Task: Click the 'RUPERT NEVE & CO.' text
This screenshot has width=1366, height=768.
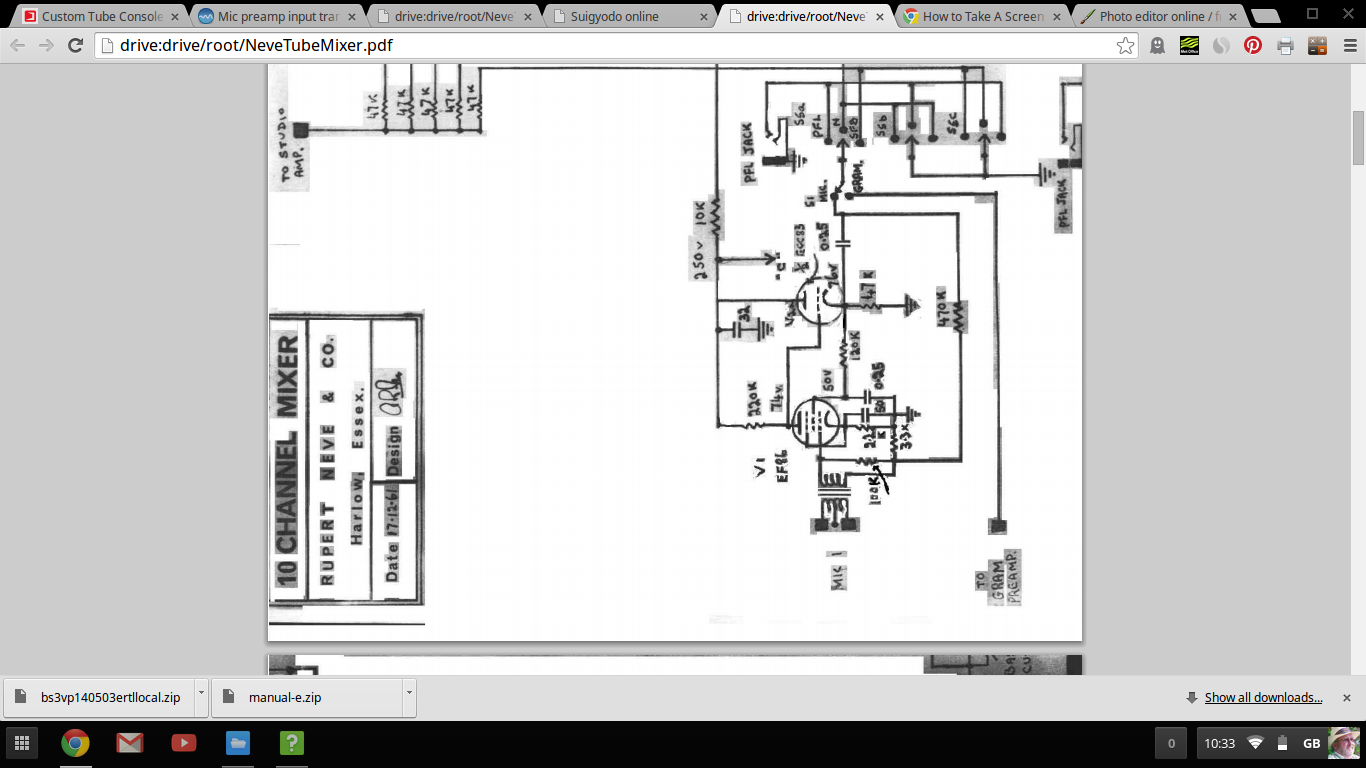Action: 327,460
